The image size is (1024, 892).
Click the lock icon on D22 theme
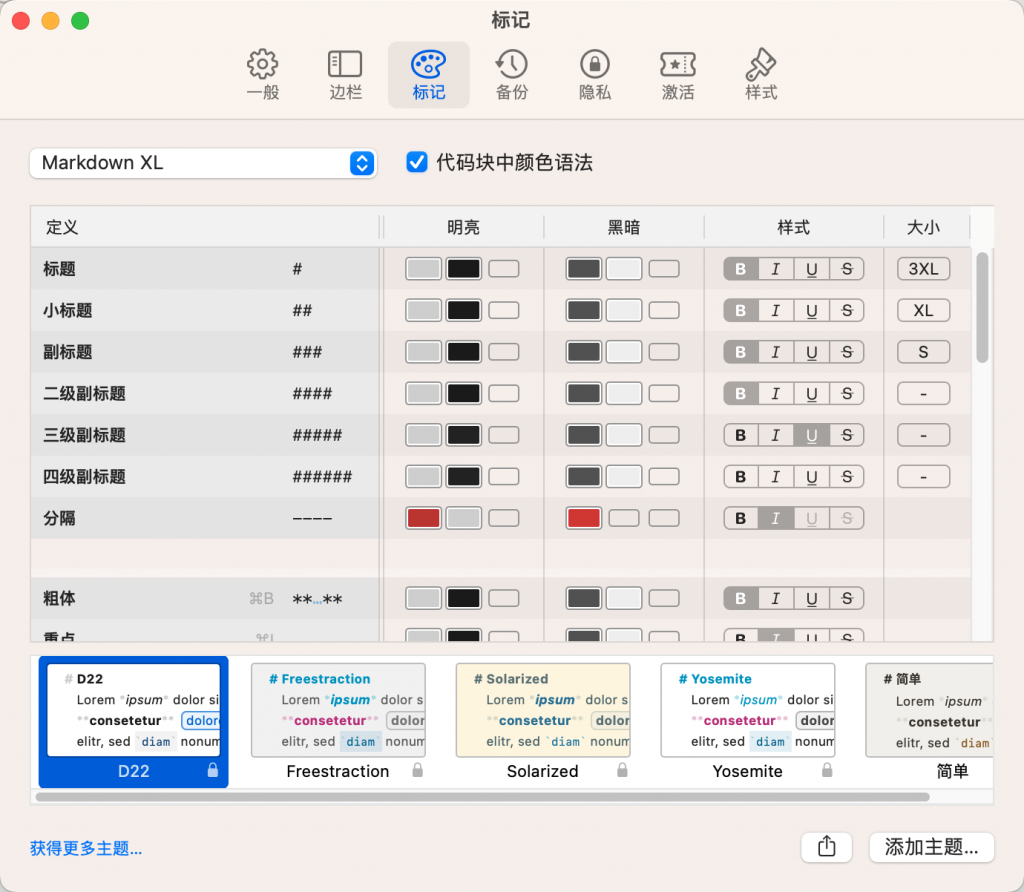(213, 771)
